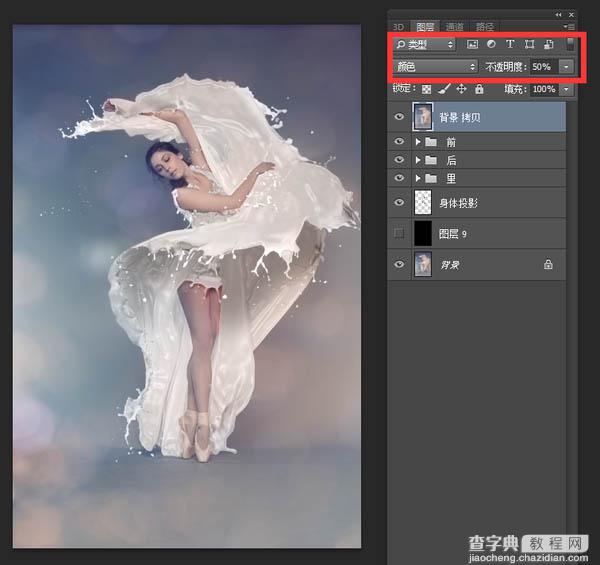
Task: Lock position move icon
Action: click(461, 89)
